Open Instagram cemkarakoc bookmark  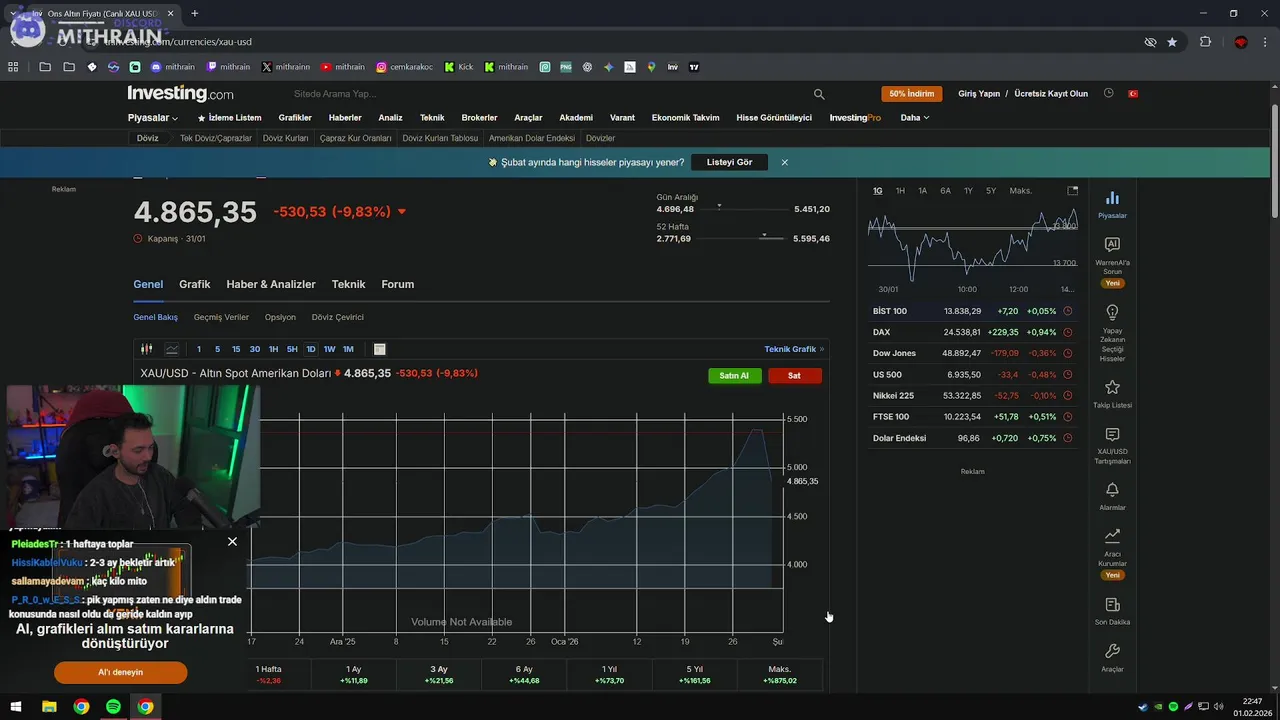click(x=404, y=67)
